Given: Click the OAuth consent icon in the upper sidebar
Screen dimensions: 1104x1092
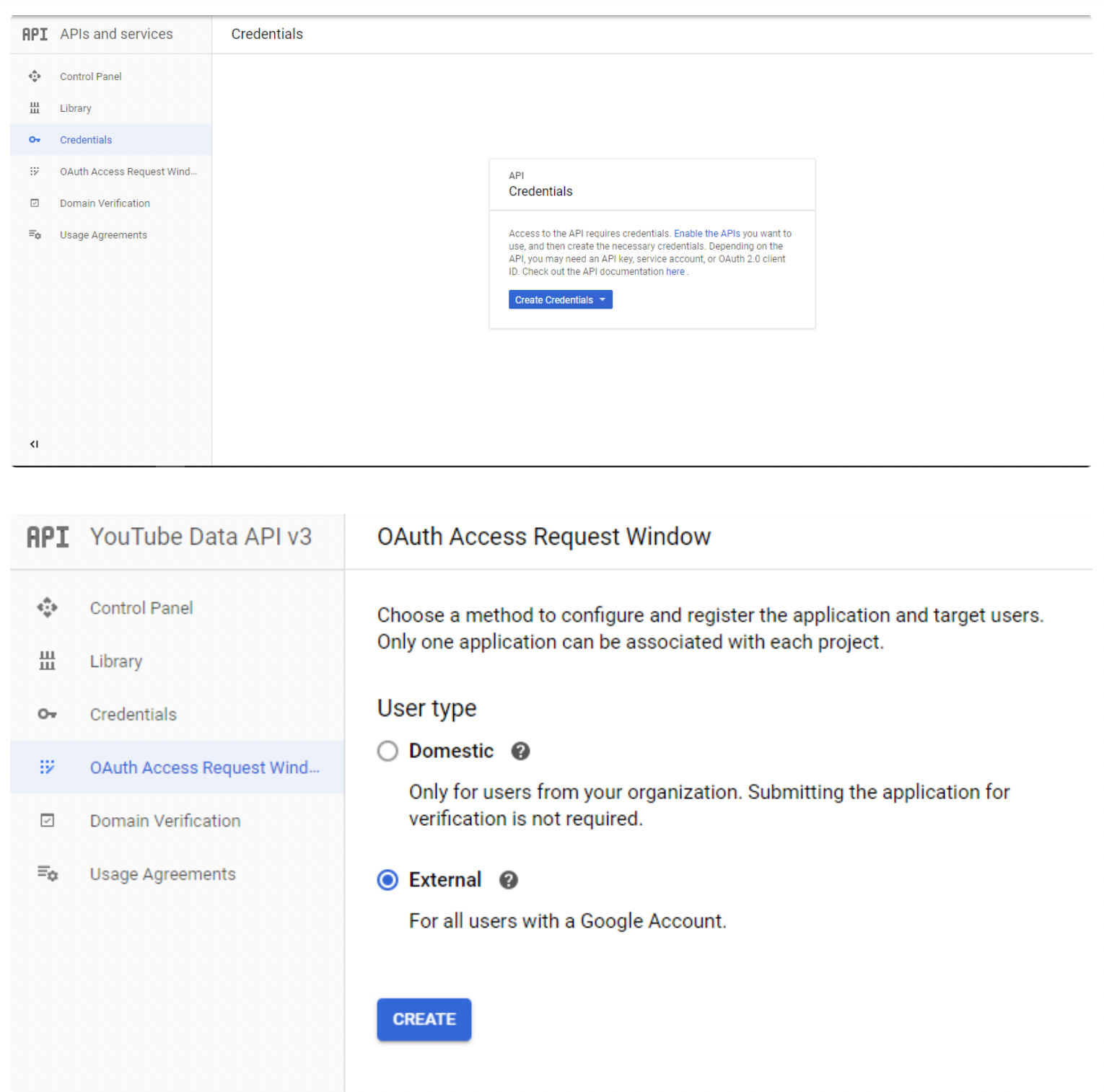Looking at the screenshot, I should coord(35,171).
